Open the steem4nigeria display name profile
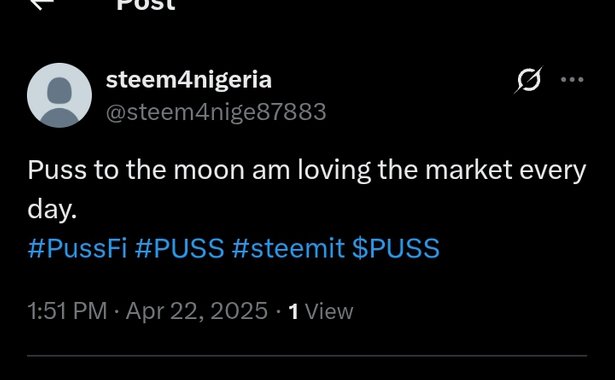Screen dimensions: 615x380 point(189,80)
